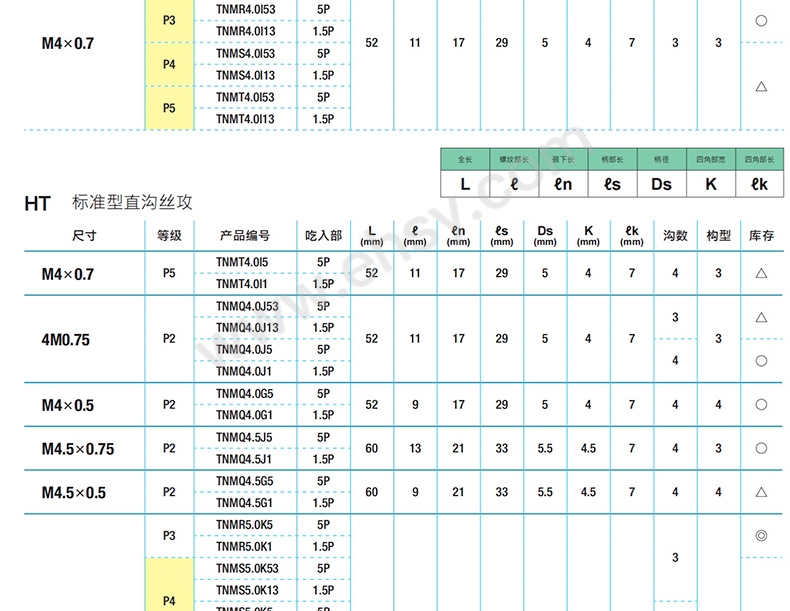The width and height of the screenshot is (790, 611).
Task: Select product code TNMQ4.0J5
Action: 244,350
